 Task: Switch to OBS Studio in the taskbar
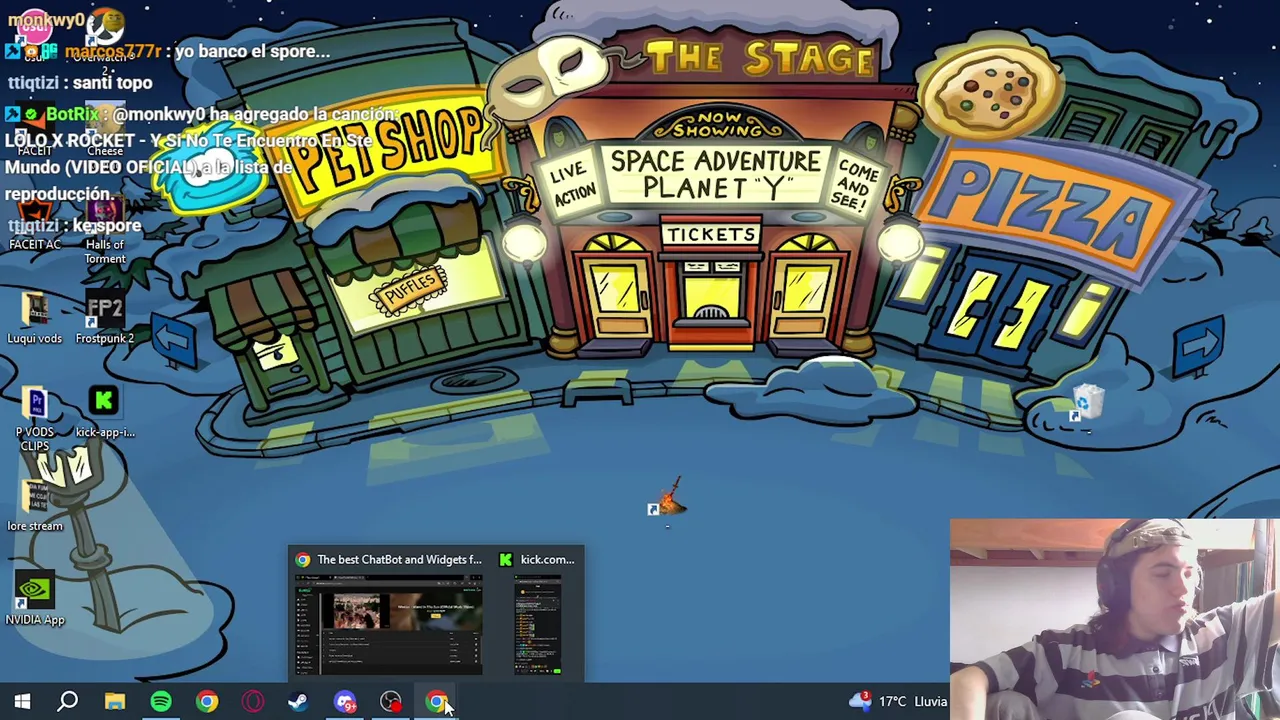tap(390, 702)
